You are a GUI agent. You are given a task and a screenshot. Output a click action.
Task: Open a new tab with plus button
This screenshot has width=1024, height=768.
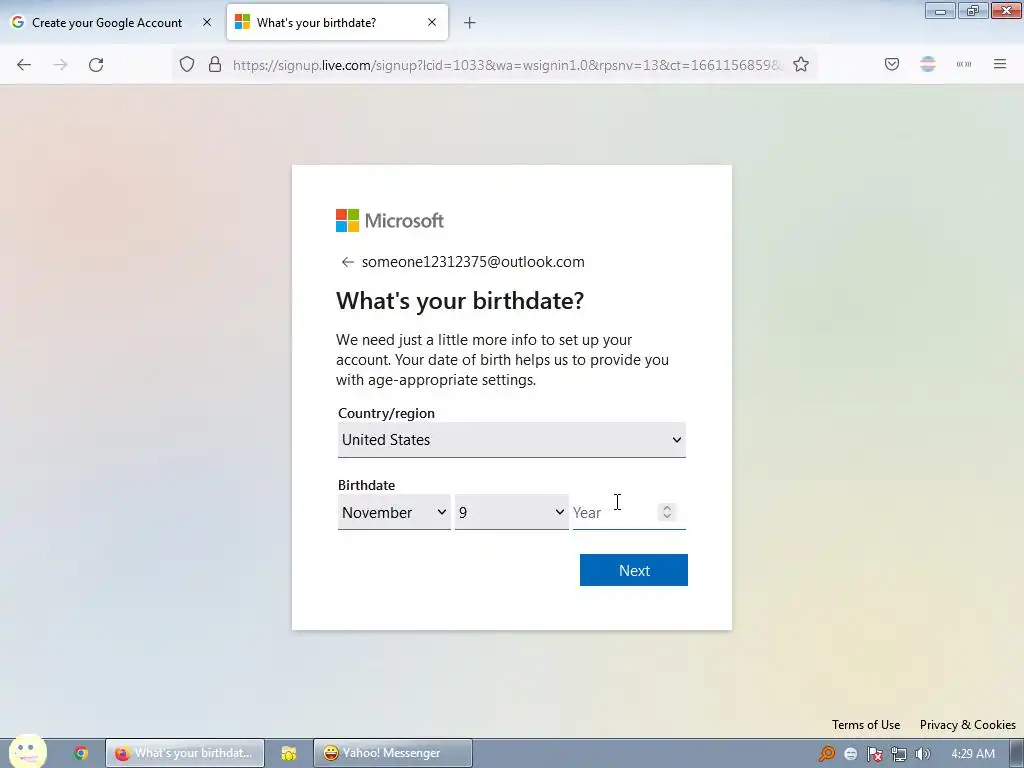(470, 23)
